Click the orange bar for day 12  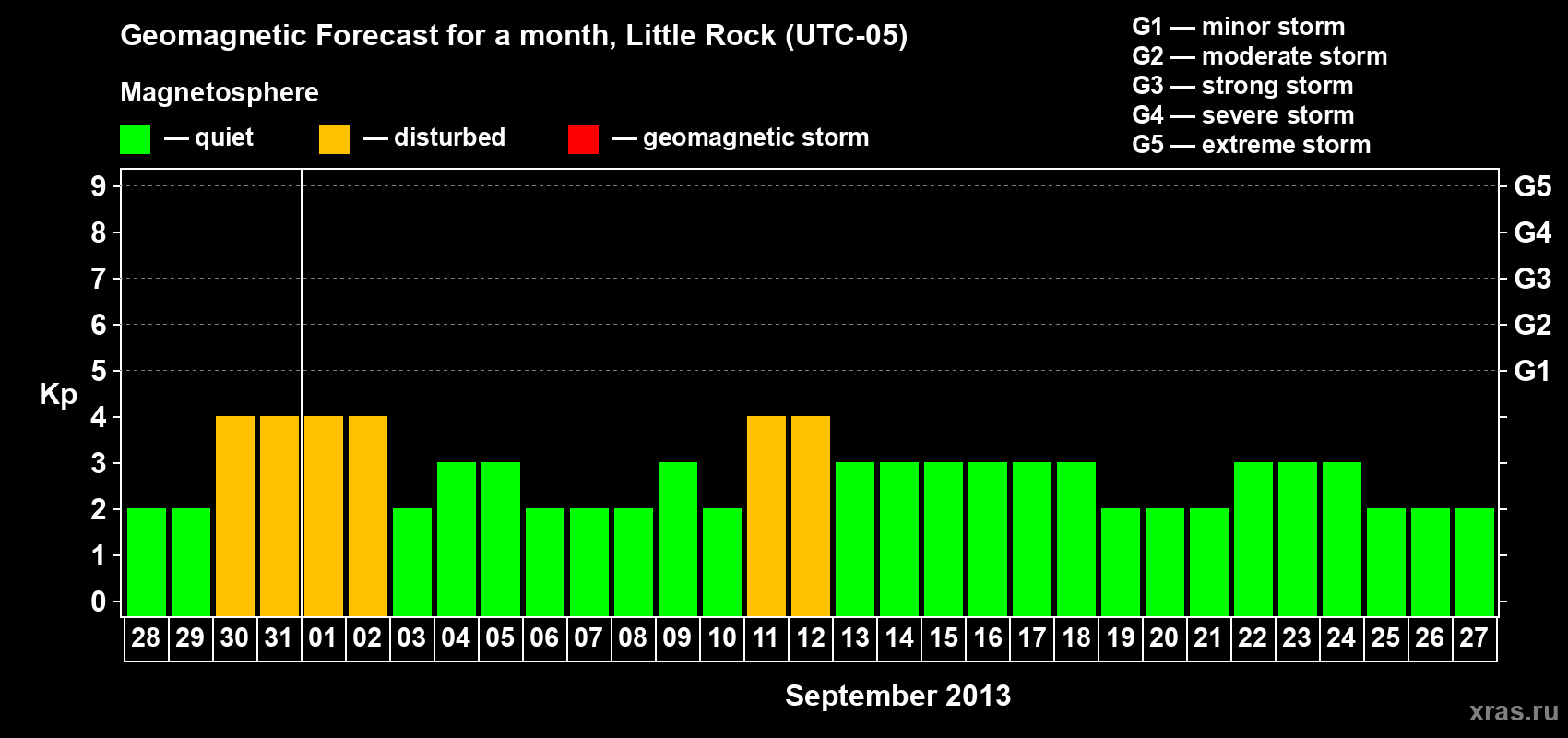point(811,517)
